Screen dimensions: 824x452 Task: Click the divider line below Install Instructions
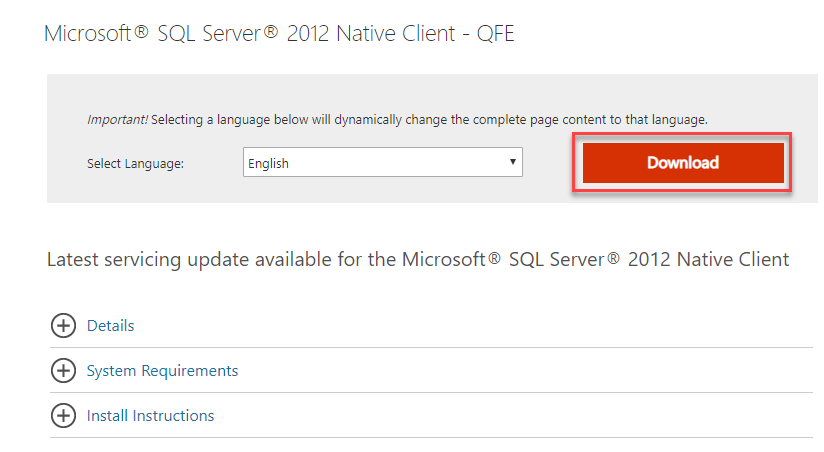(x=430, y=438)
